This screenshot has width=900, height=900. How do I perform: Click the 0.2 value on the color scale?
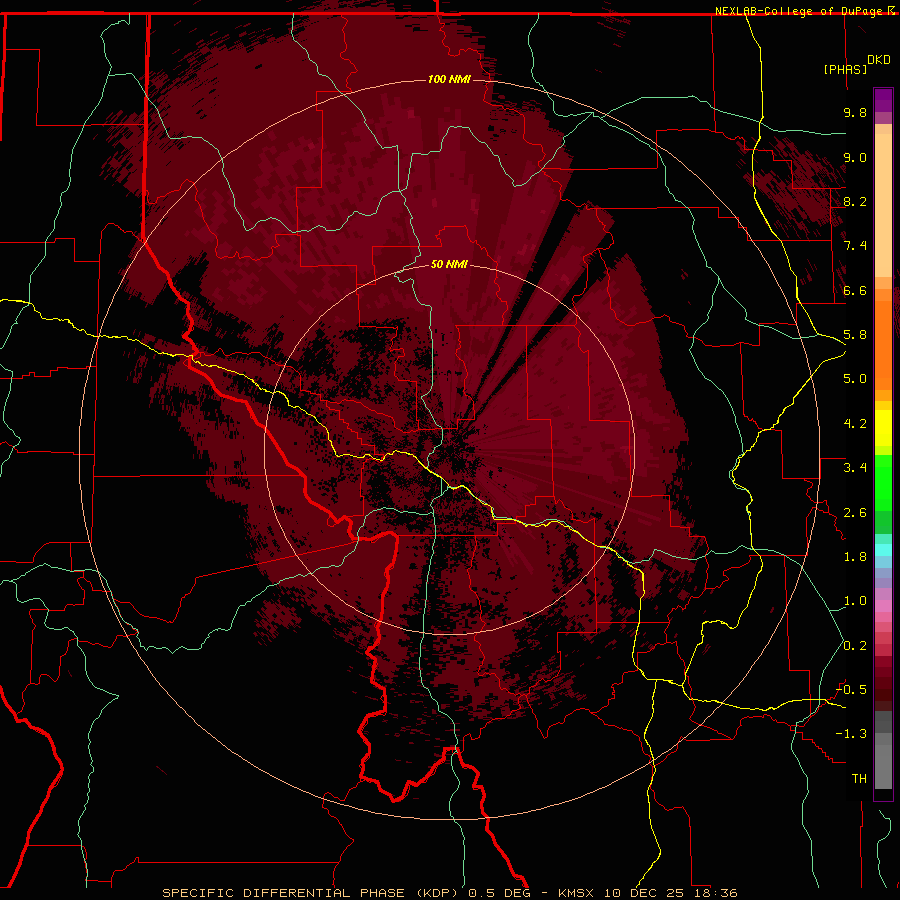(x=855, y=646)
